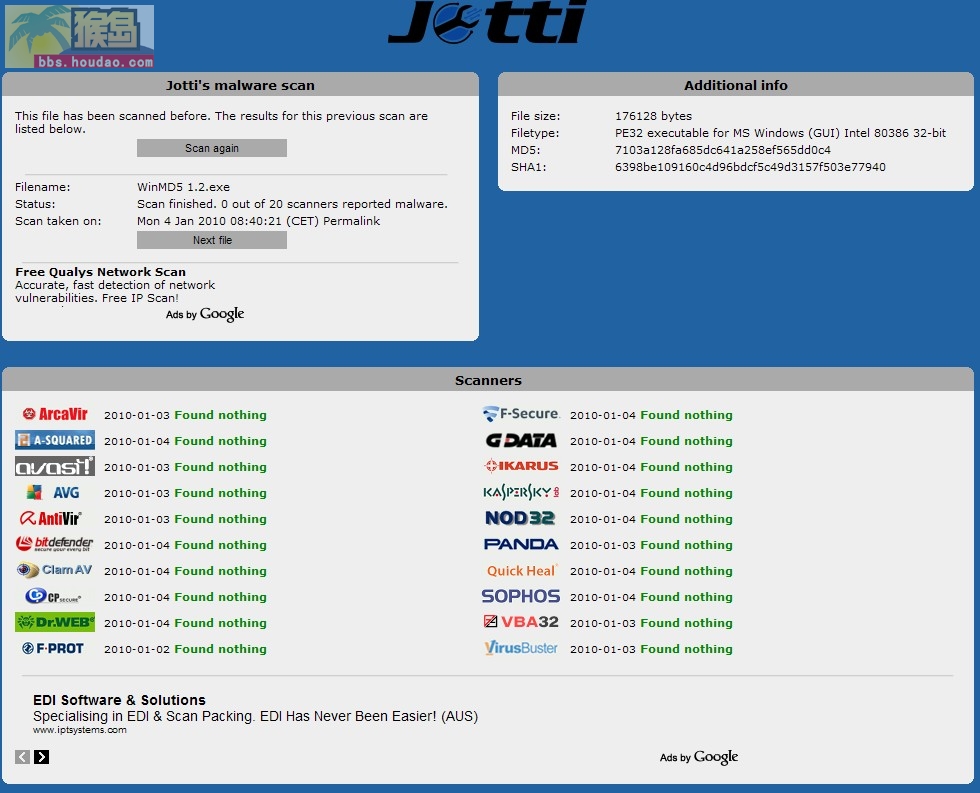Click the scan status result text
The height and width of the screenshot is (793, 980).
point(292,204)
